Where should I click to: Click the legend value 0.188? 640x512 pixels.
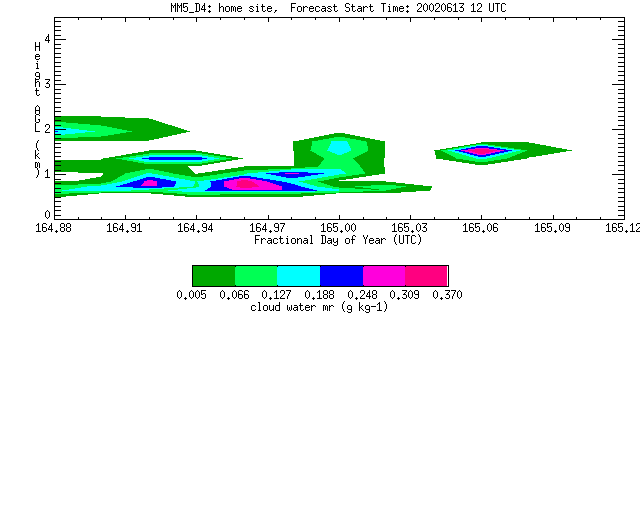click(320, 295)
